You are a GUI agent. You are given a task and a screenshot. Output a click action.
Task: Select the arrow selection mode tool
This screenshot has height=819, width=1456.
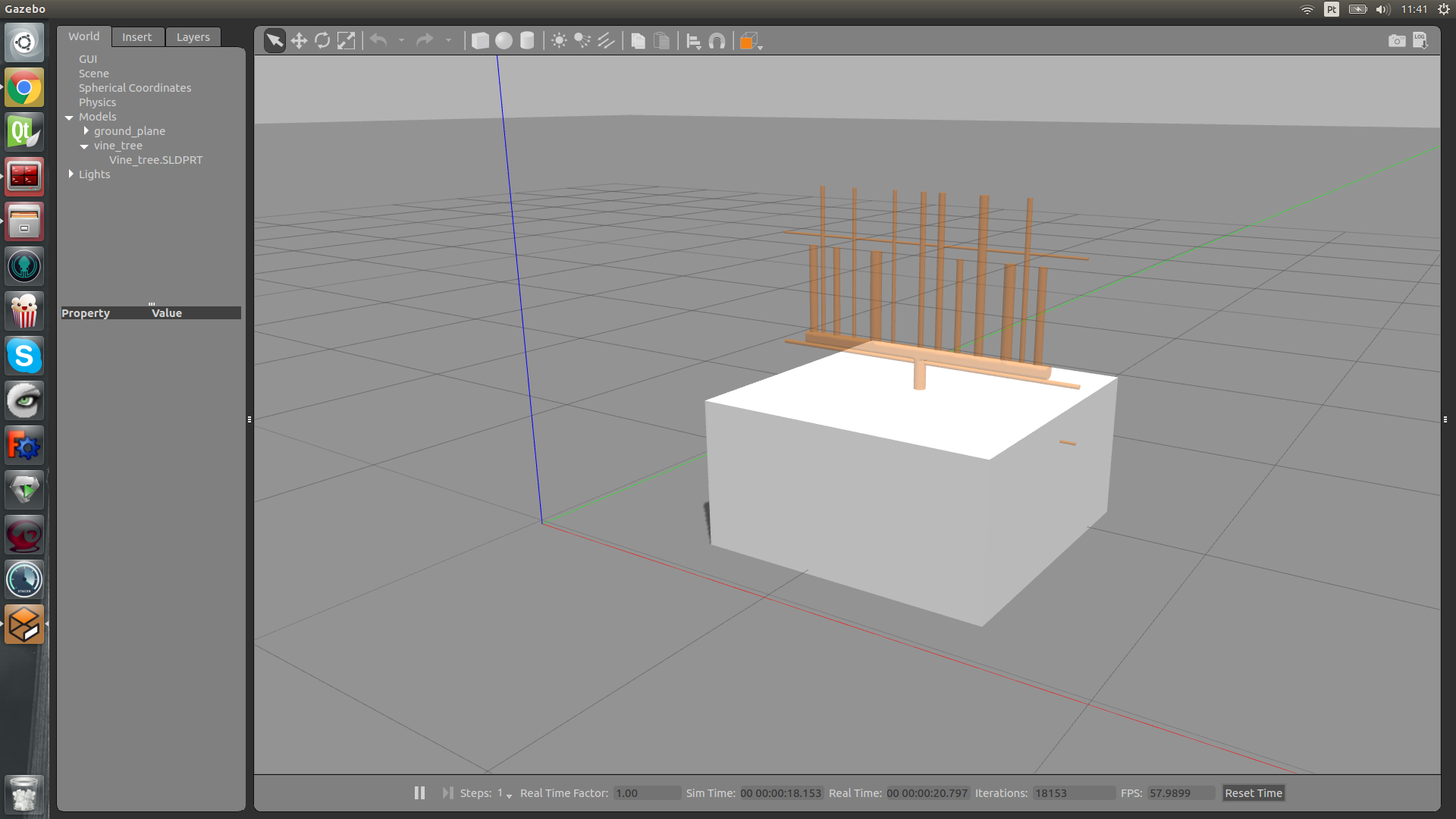(275, 41)
